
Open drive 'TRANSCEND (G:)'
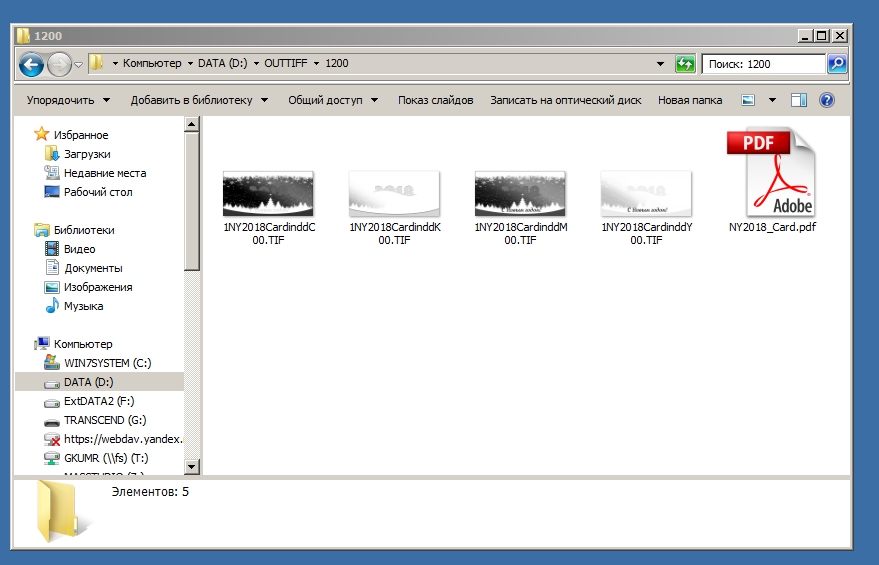pos(95,420)
